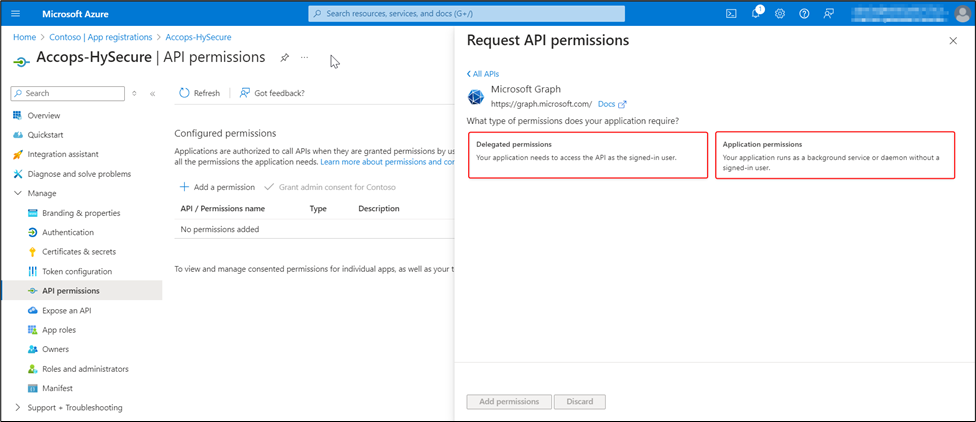Launch Cloud Shell from the top bar
Image resolution: width=976 pixels, height=422 pixels.
[x=731, y=14]
